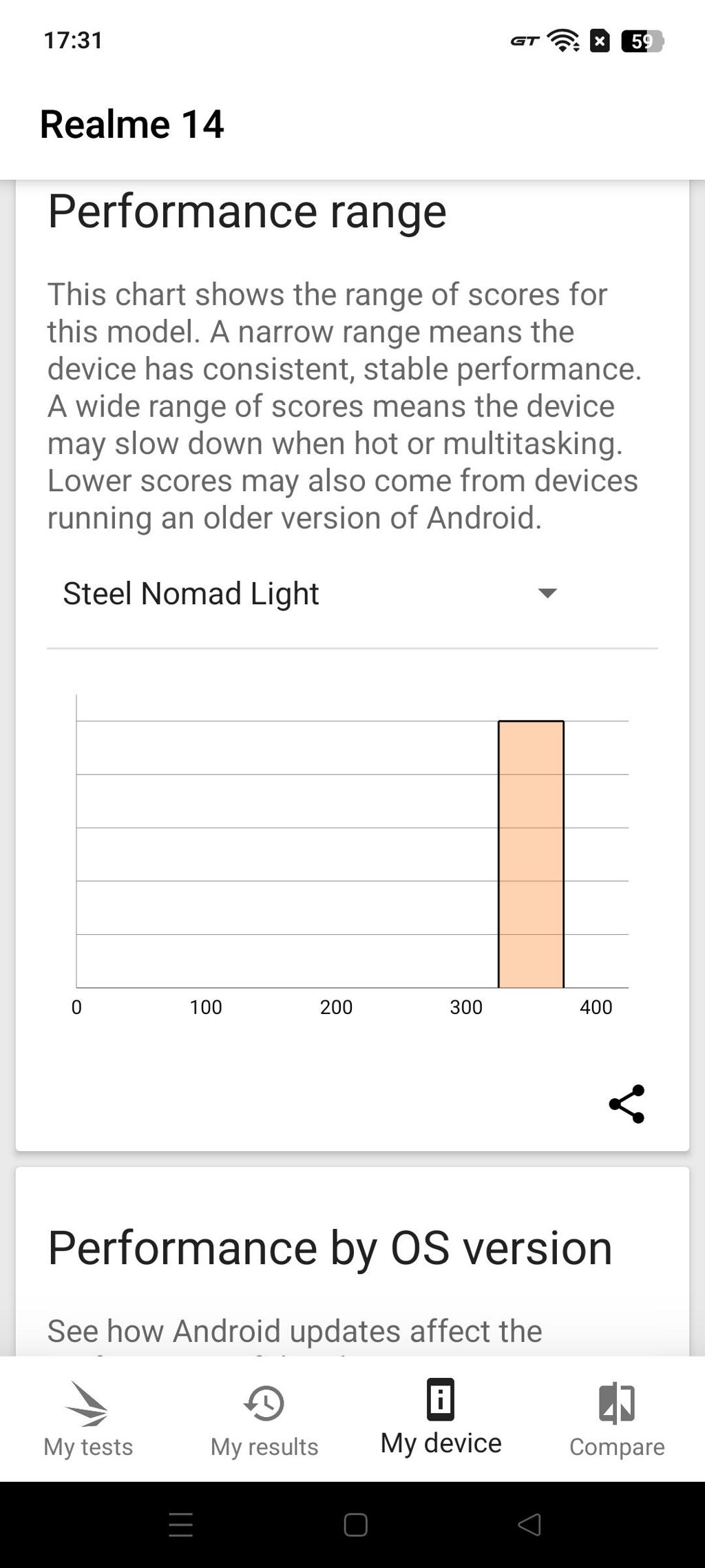Tap the share icon below the chart
Image resolution: width=705 pixels, height=1568 pixels.
[627, 1104]
